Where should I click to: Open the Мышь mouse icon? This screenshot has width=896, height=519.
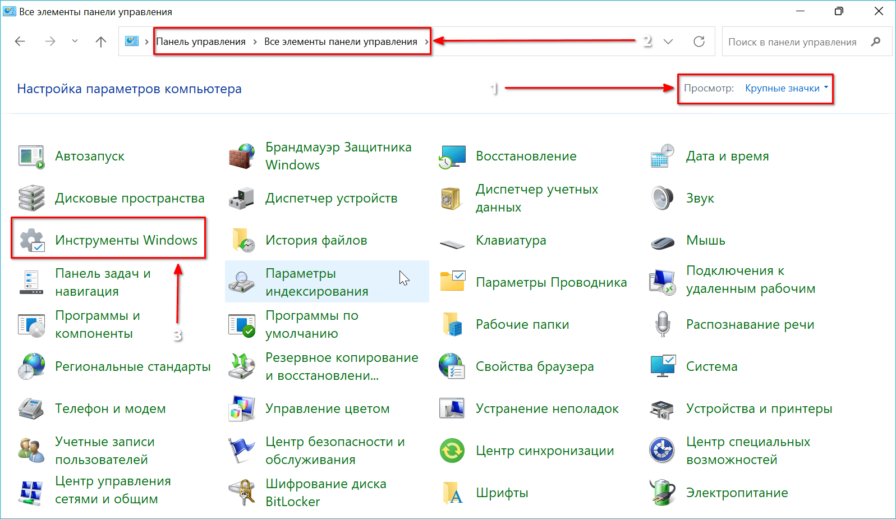662,241
